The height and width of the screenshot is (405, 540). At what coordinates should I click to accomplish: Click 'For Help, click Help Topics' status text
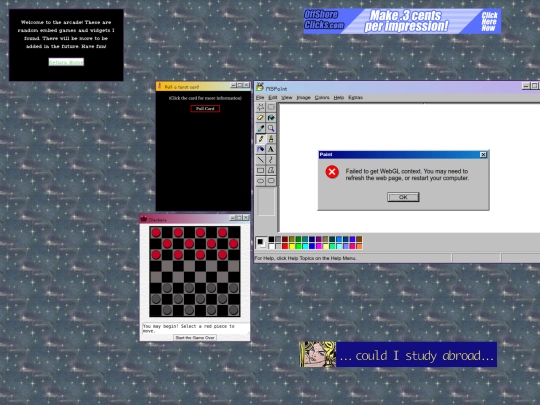click(x=305, y=258)
